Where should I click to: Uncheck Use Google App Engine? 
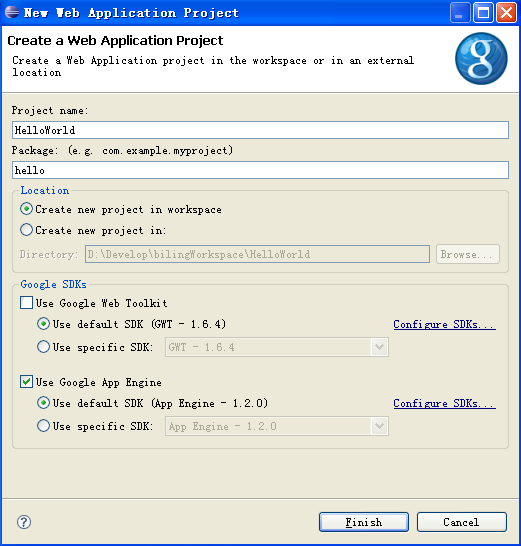click(26, 382)
